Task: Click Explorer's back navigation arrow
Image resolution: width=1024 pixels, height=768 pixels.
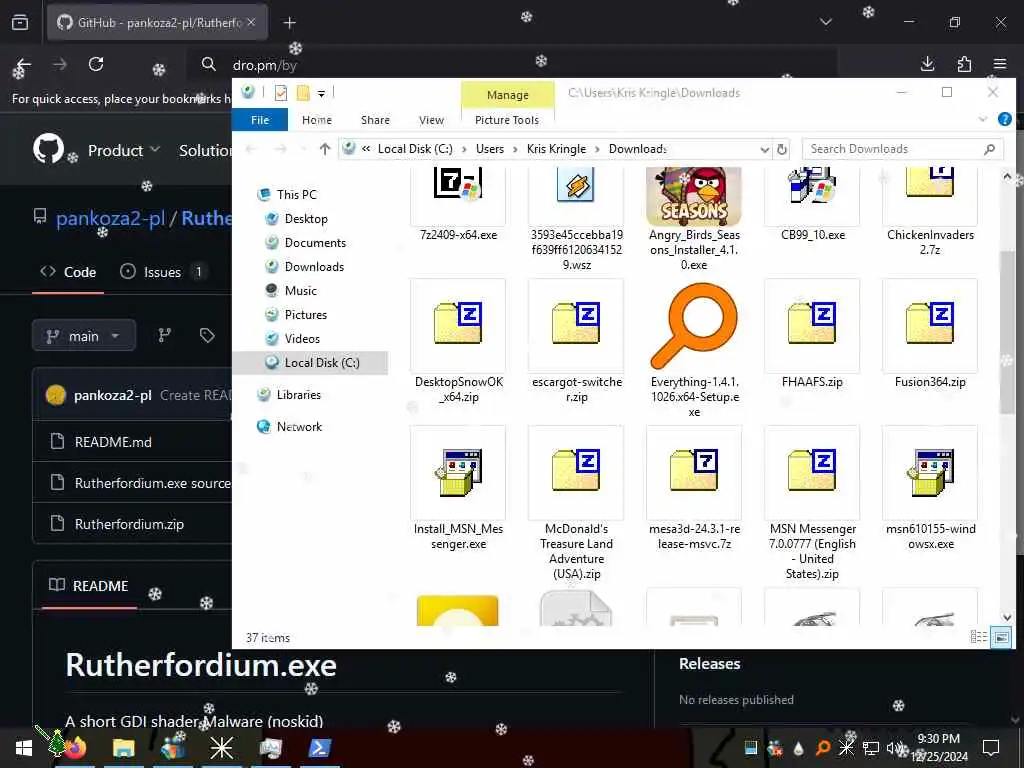Action: (x=251, y=150)
